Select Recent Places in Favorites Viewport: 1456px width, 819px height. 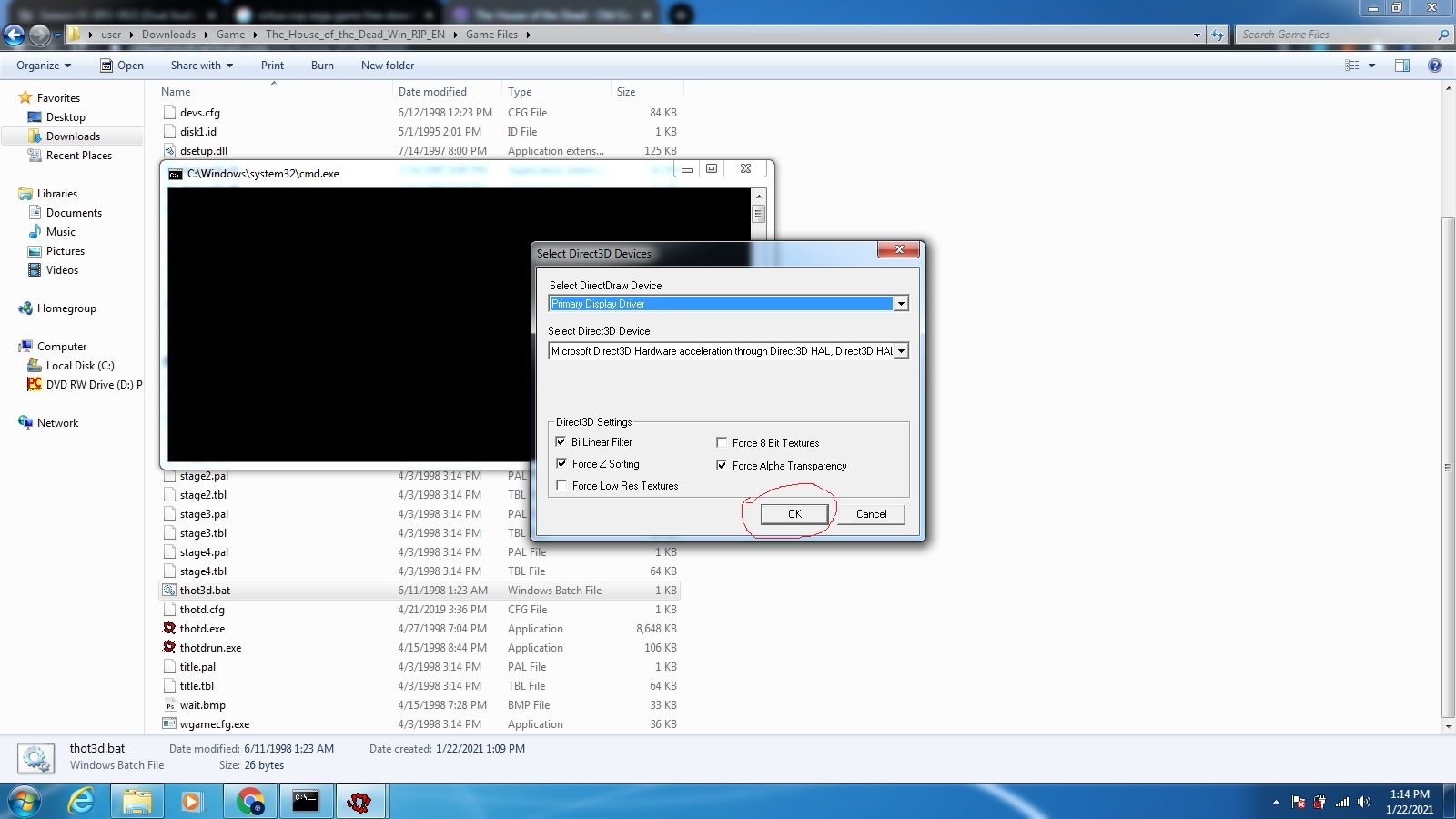(79, 156)
